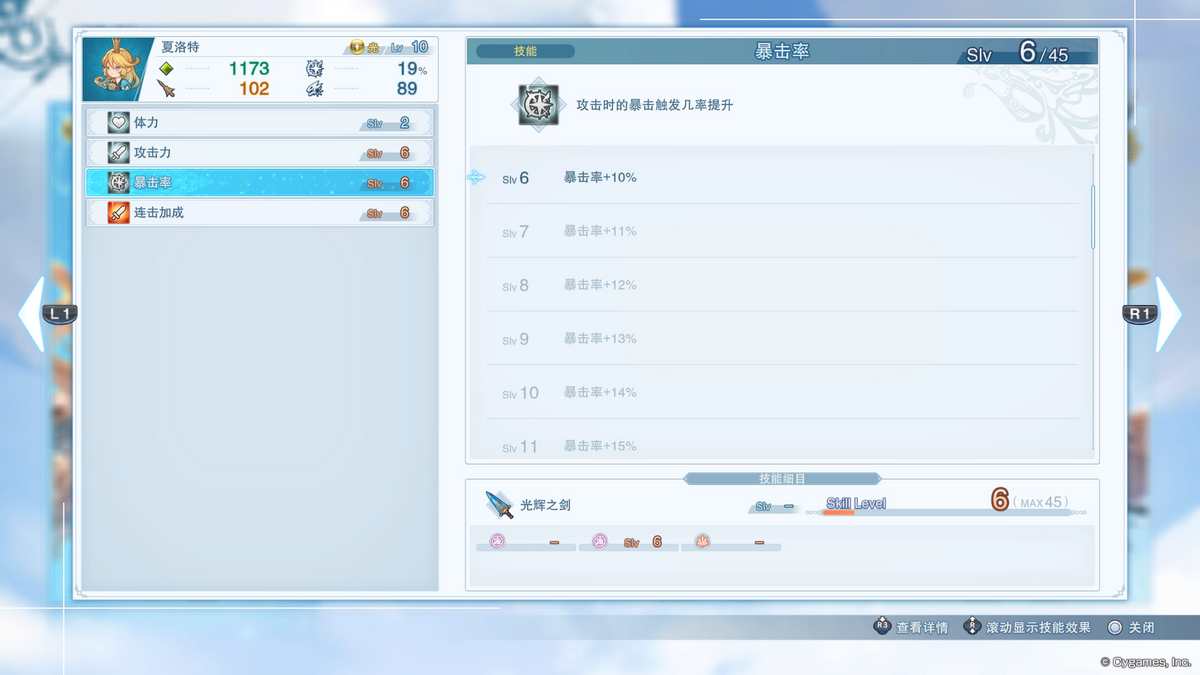The height and width of the screenshot is (675, 1200).
Task: Click the light element icon beside Lv 10
Action: click(x=357, y=47)
